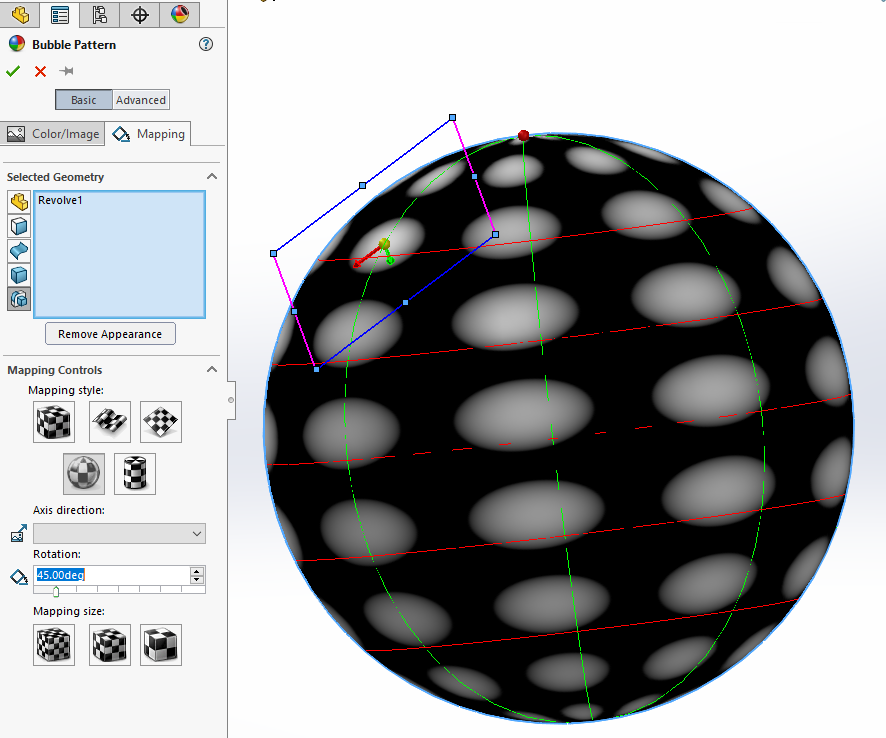Open the FeatureManager design tree tab

tap(20, 14)
